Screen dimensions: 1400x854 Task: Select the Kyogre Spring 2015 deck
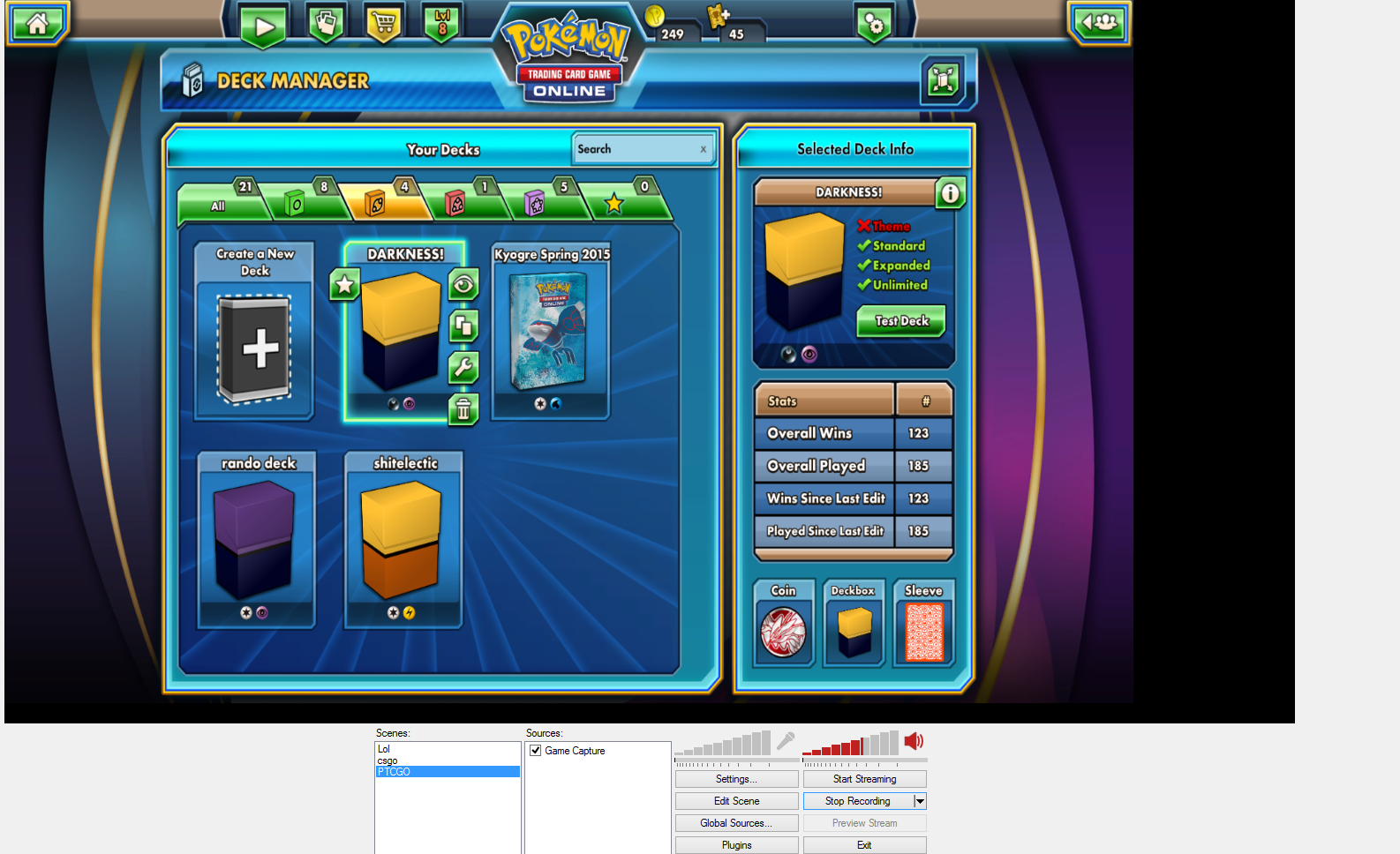[551, 330]
